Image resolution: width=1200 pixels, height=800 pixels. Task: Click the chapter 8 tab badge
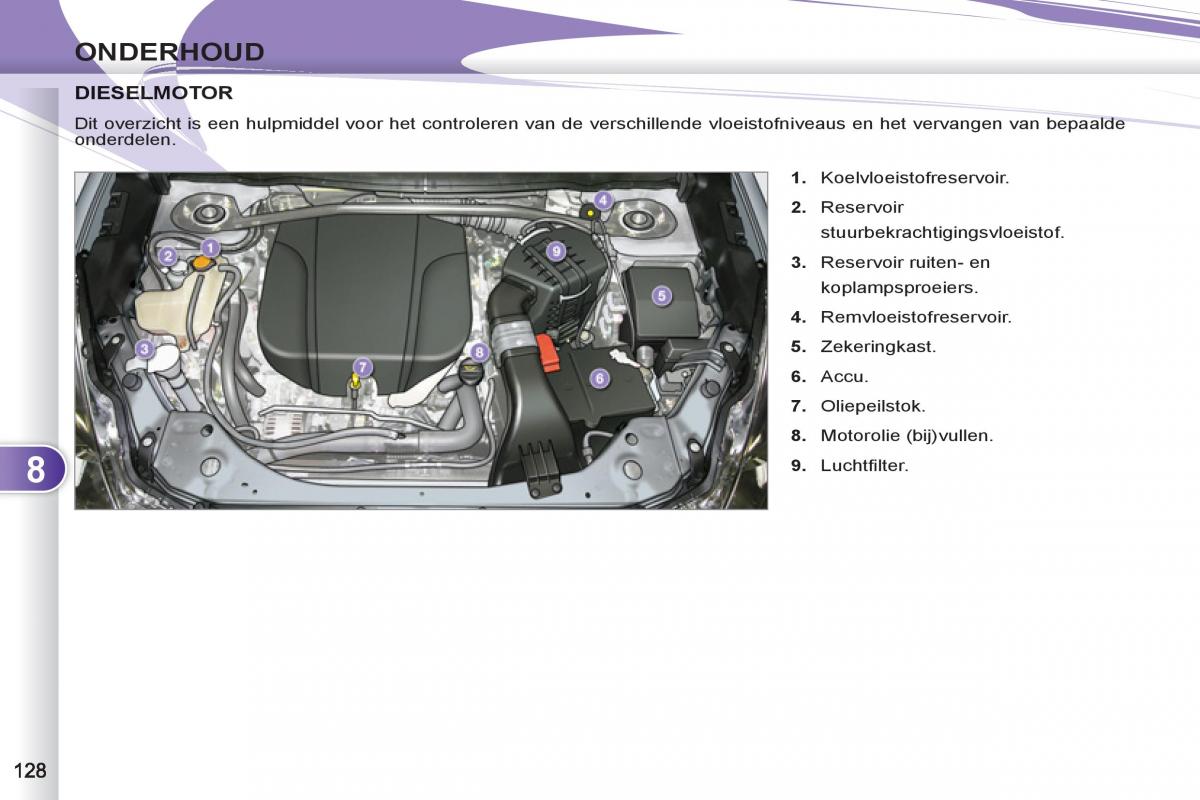pos(35,469)
